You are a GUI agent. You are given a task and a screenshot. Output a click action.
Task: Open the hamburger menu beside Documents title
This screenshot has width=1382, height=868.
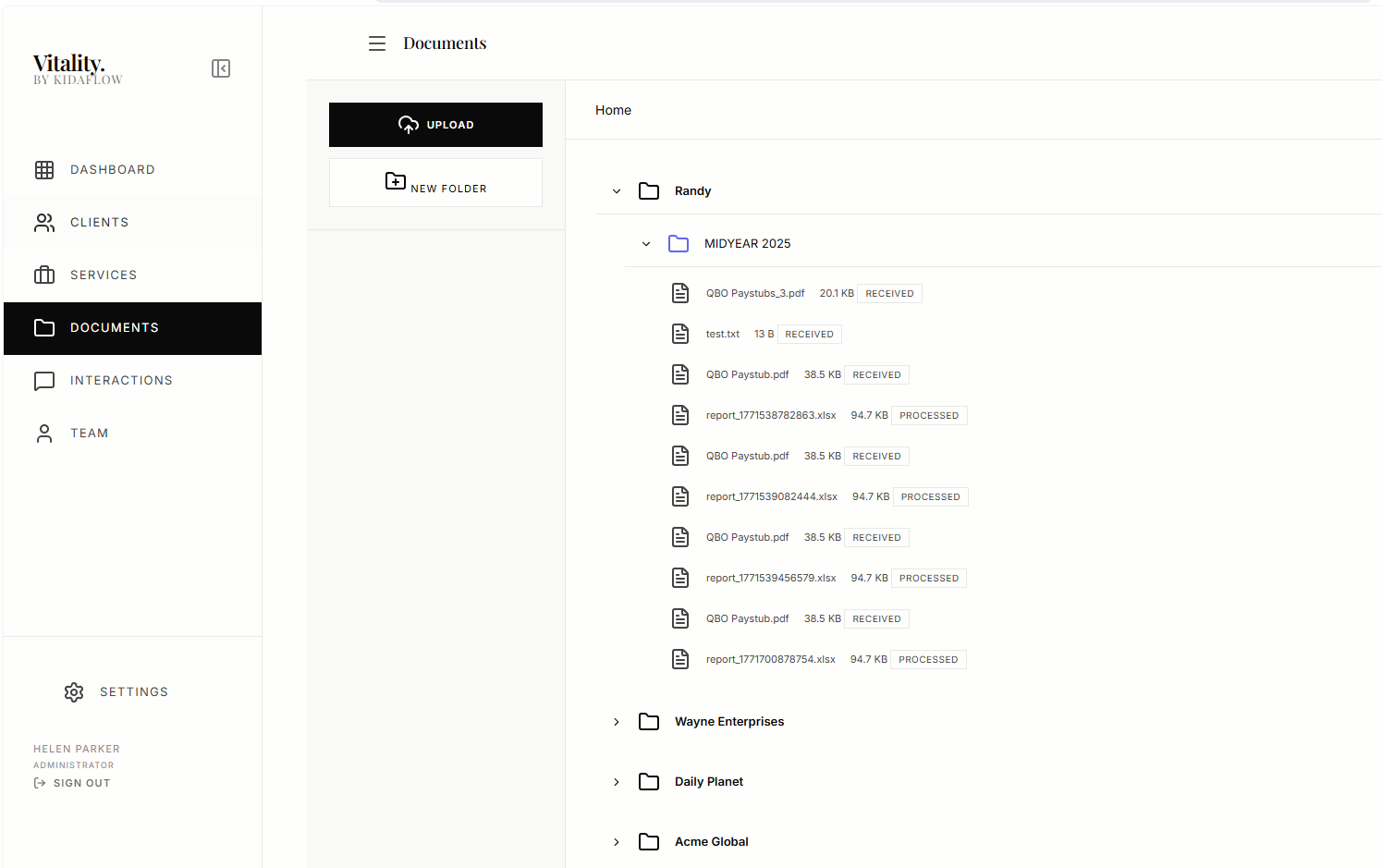[x=376, y=43]
